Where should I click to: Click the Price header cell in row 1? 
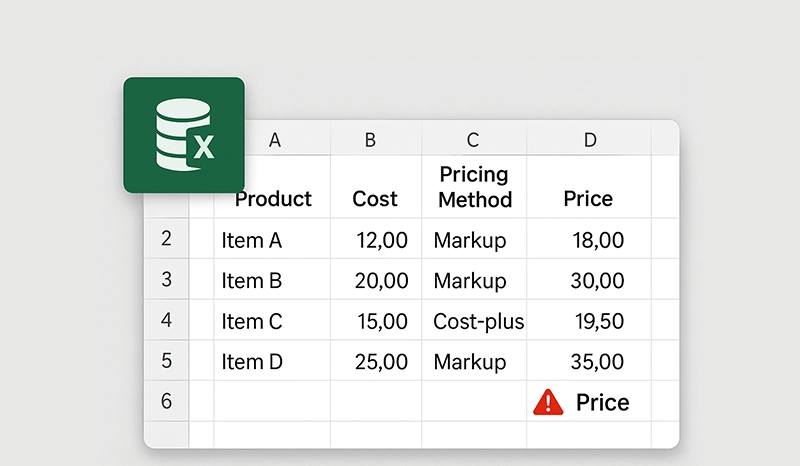click(589, 187)
